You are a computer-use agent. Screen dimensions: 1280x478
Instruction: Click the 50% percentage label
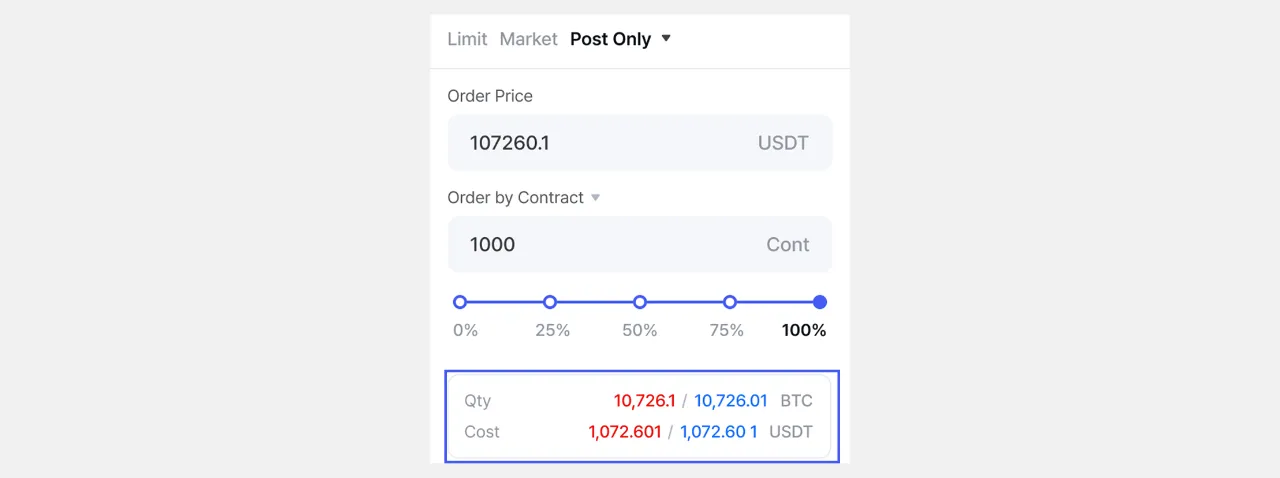640,330
